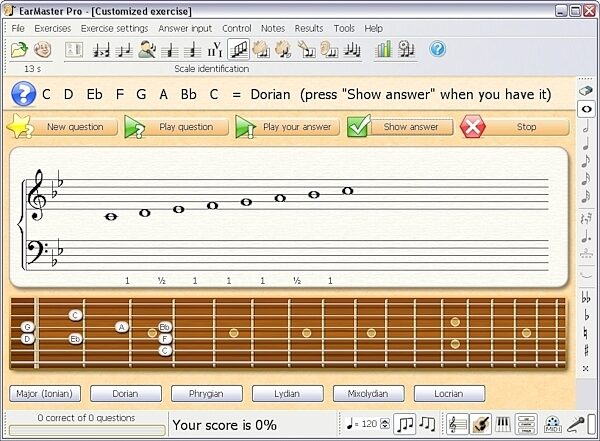Open the File menu
This screenshot has height=441, width=600.
coord(18,28)
